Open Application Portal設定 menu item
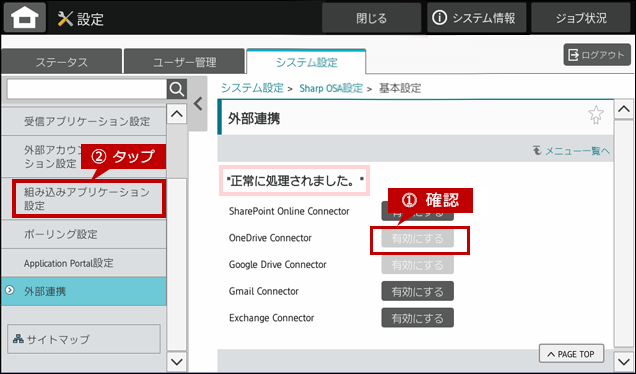636x374 pixels. pyautogui.click(x=84, y=263)
